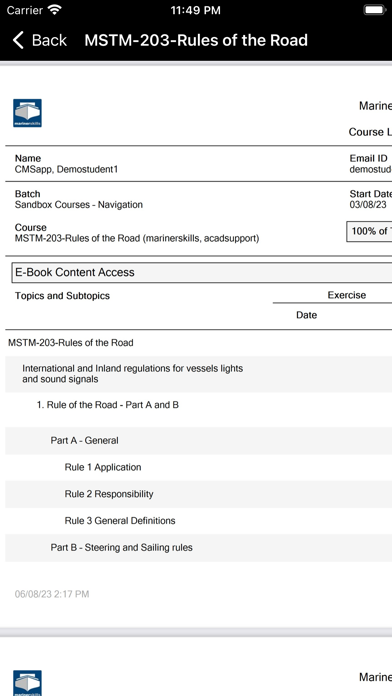
Task: Select International and Inland regulations row
Action: pyautogui.click(x=198, y=374)
